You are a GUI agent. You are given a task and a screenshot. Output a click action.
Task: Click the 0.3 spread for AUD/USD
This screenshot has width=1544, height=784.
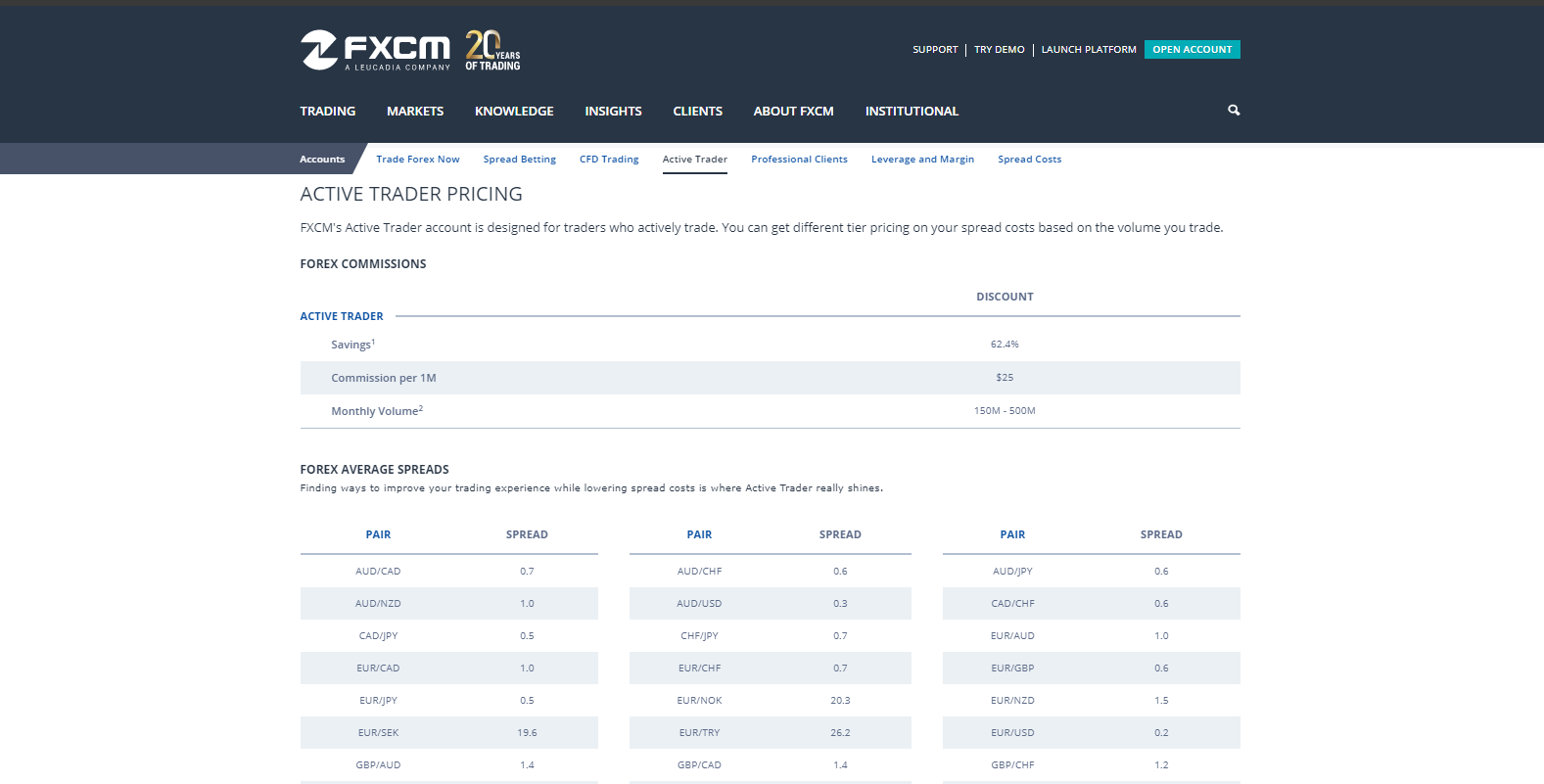[x=840, y=604]
